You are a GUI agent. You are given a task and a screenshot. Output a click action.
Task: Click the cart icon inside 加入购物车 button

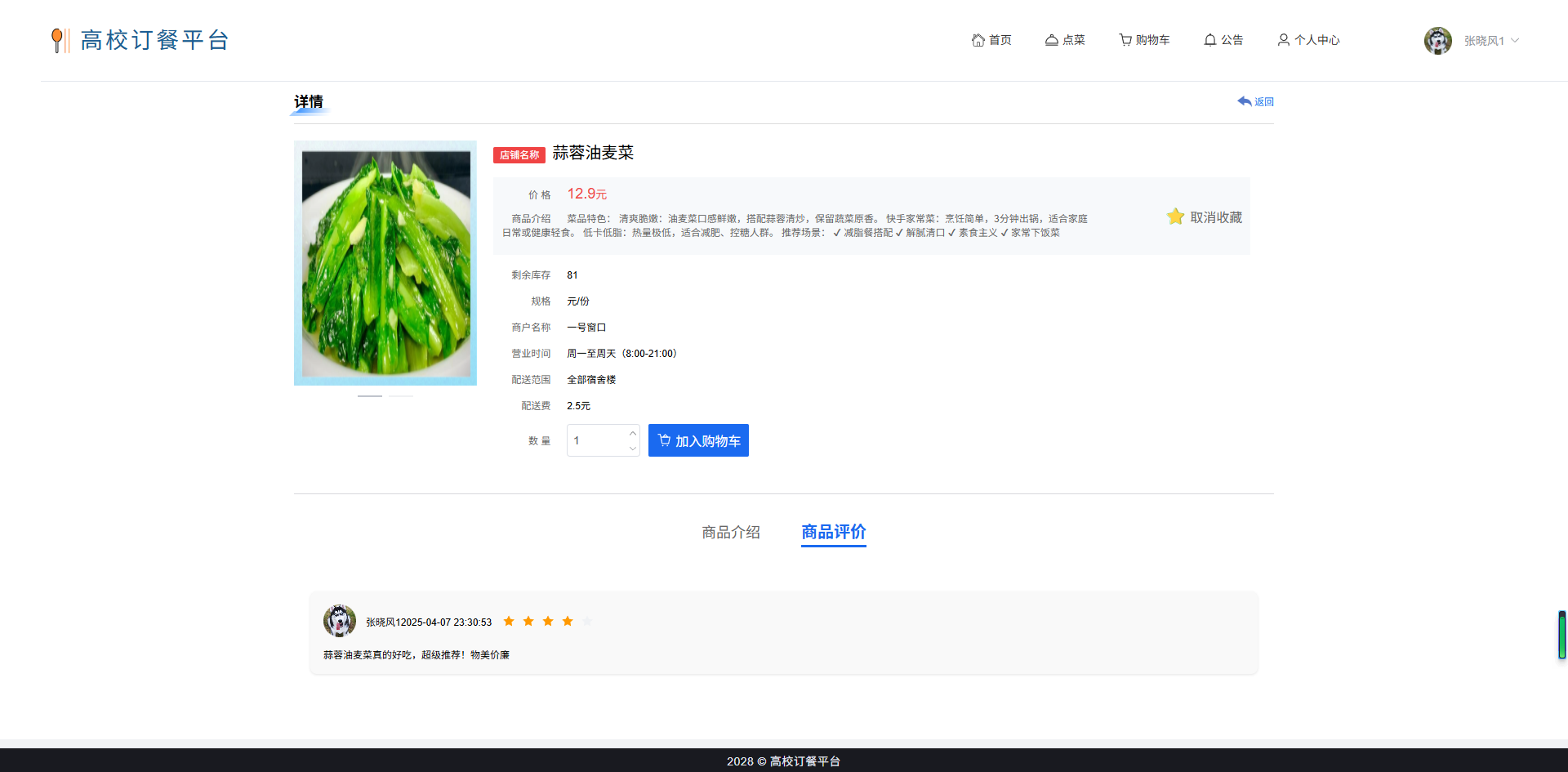pyautogui.click(x=663, y=440)
